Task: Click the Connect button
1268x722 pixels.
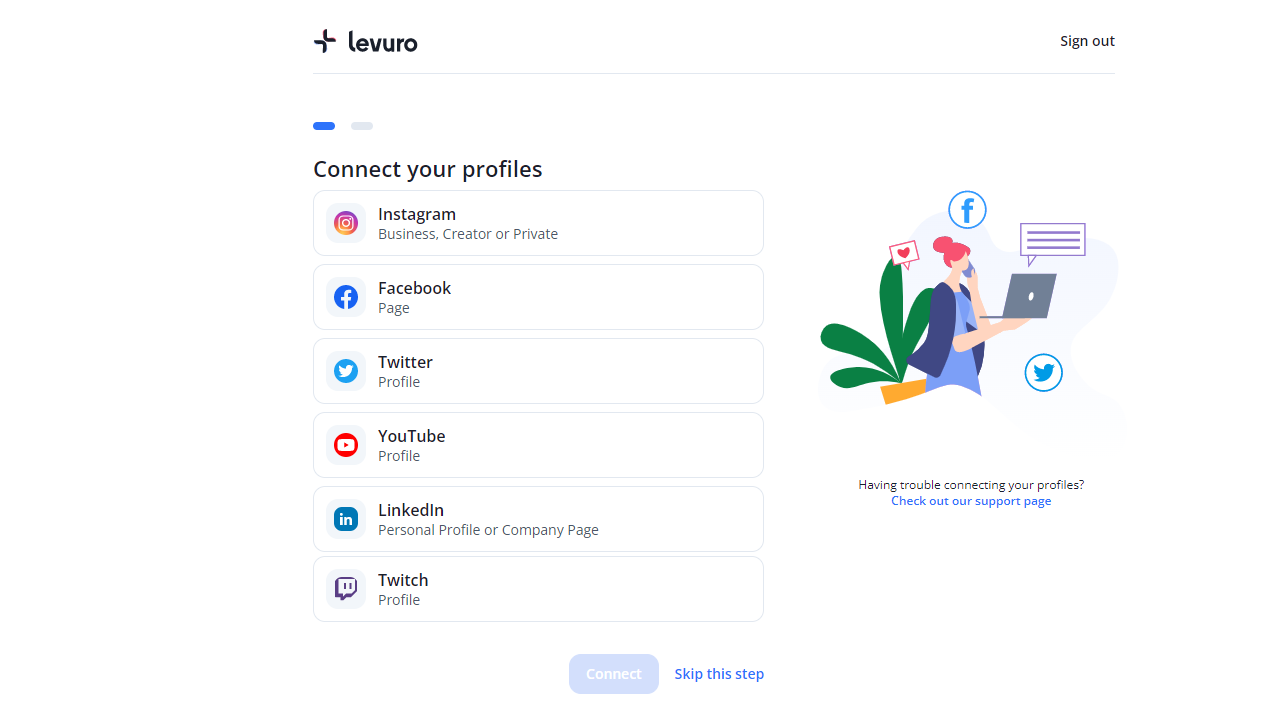Action: coord(613,673)
